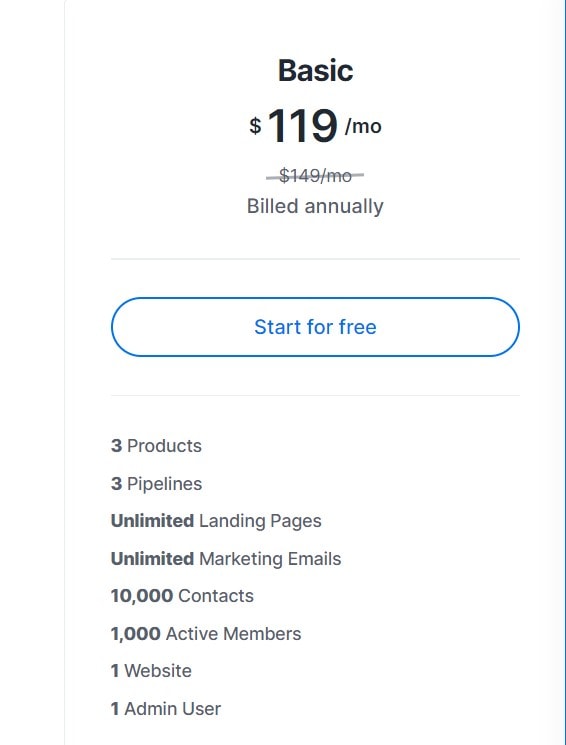The image size is (566, 745).
Task: Click the divider line above Start for free
Action: tap(315, 259)
